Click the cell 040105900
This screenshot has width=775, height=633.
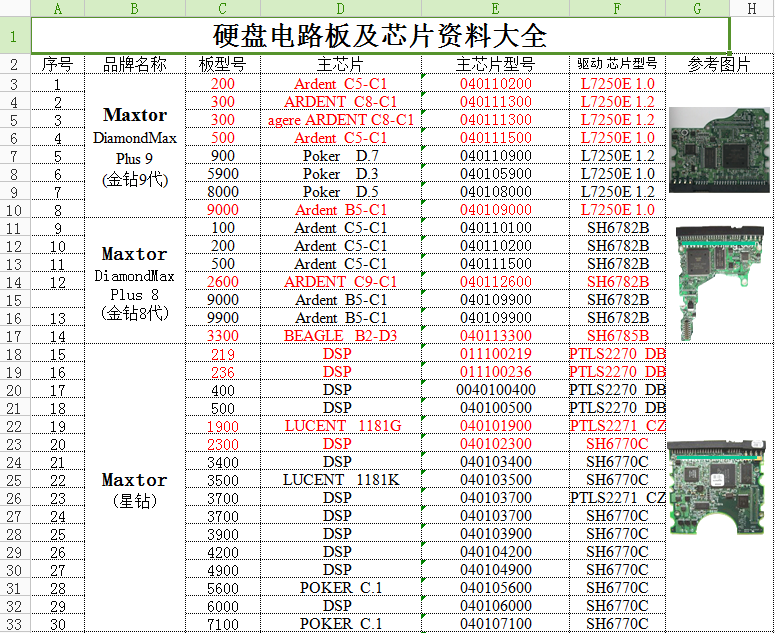pyautogui.click(x=495, y=174)
